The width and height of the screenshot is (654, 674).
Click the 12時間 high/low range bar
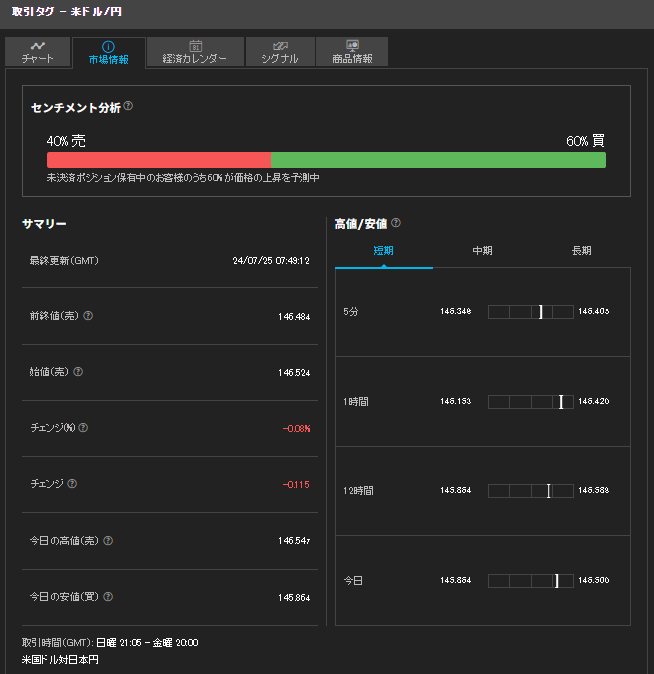531,491
